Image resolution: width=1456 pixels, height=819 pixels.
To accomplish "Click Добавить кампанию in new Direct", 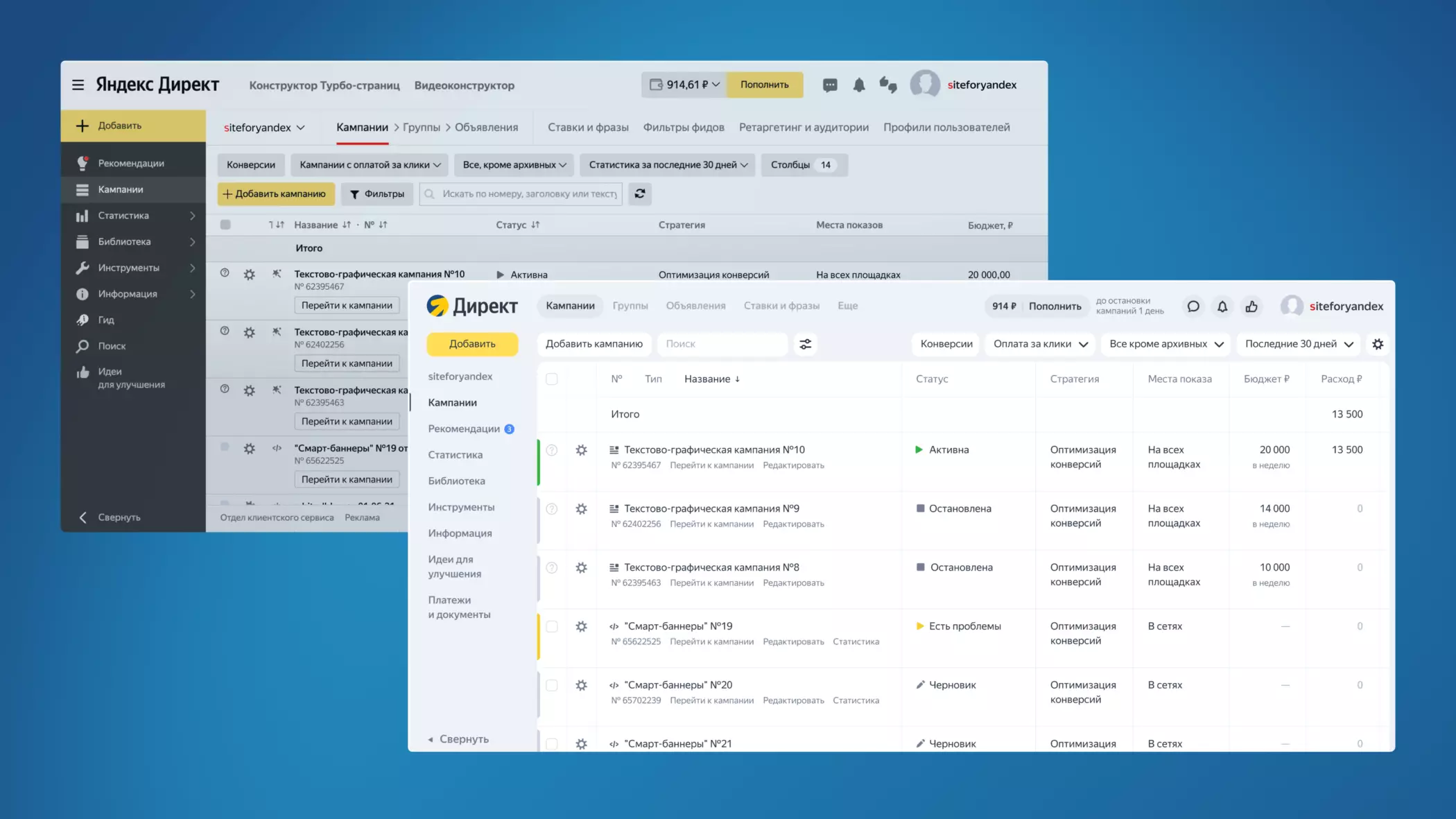I will [594, 344].
